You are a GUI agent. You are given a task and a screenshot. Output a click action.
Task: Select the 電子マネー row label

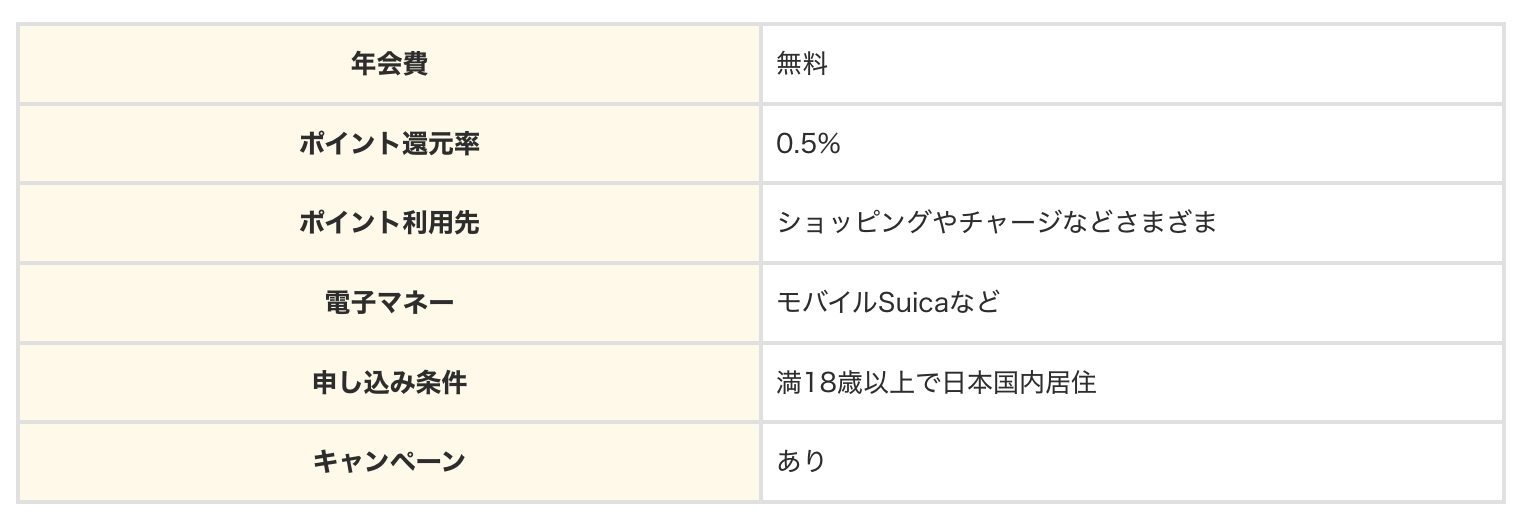[389, 302]
